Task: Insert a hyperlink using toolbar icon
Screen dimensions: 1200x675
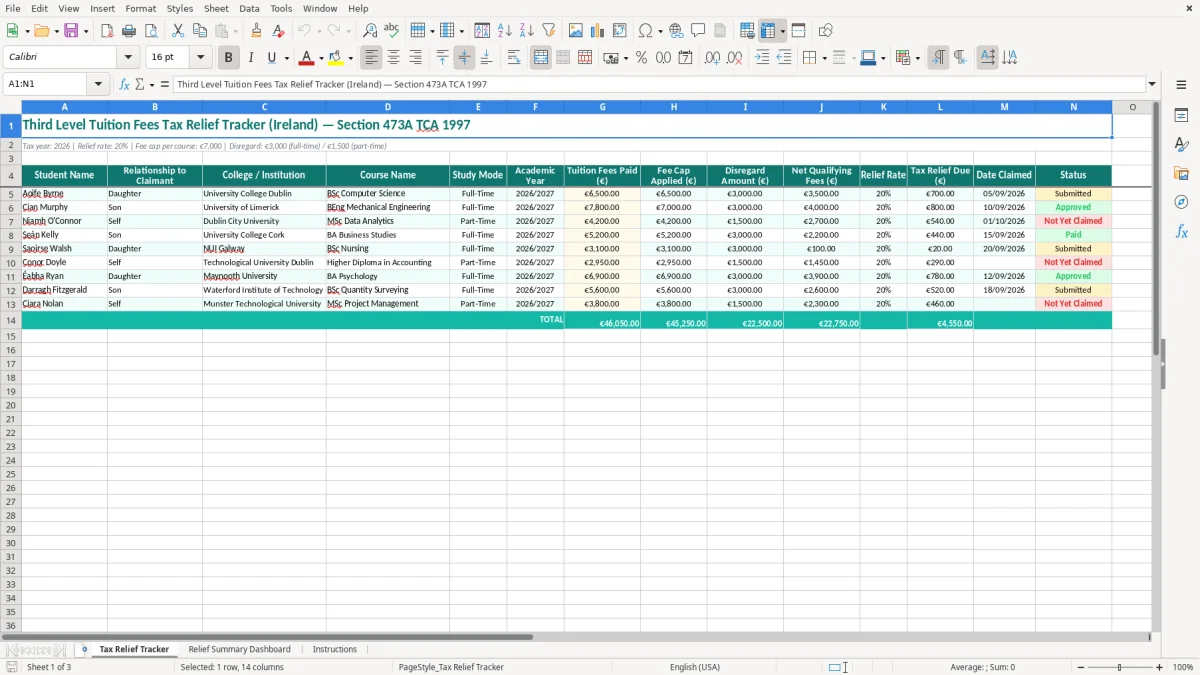Action: coord(677,31)
